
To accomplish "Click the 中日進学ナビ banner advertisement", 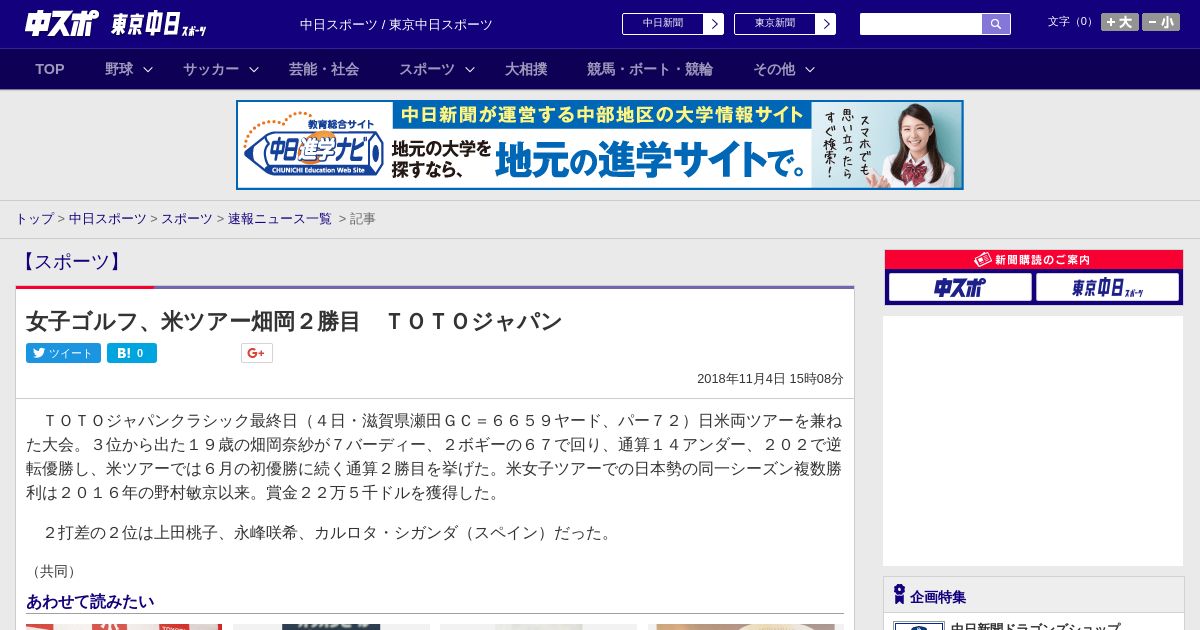I will click(x=600, y=145).
